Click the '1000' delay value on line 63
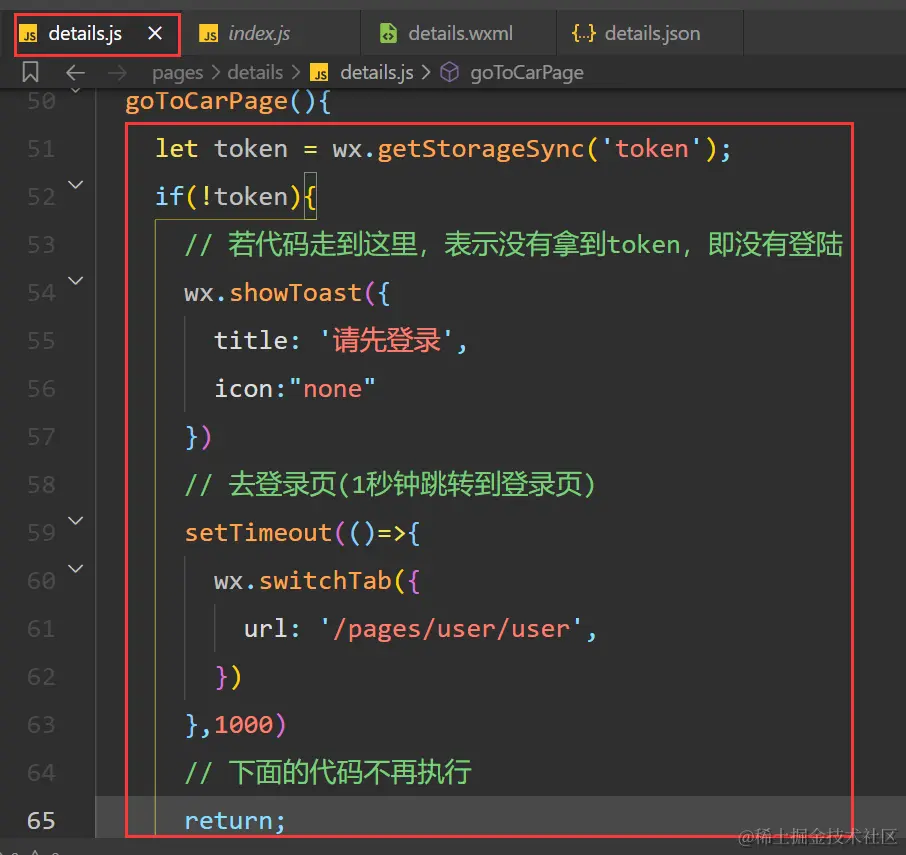 [x=243, y=724]
